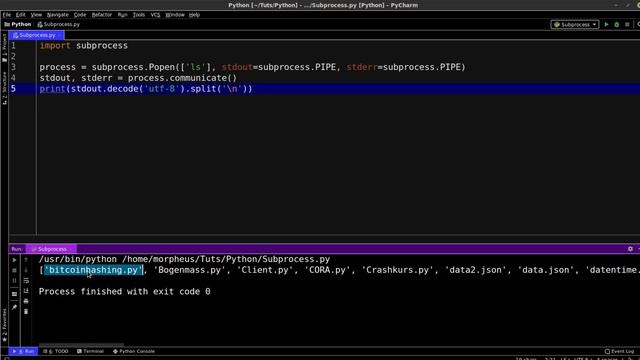Click 'Process finished with exit code 0' text
The height and width of the screenshot is (360, 640).
click(x=124, y=292)
